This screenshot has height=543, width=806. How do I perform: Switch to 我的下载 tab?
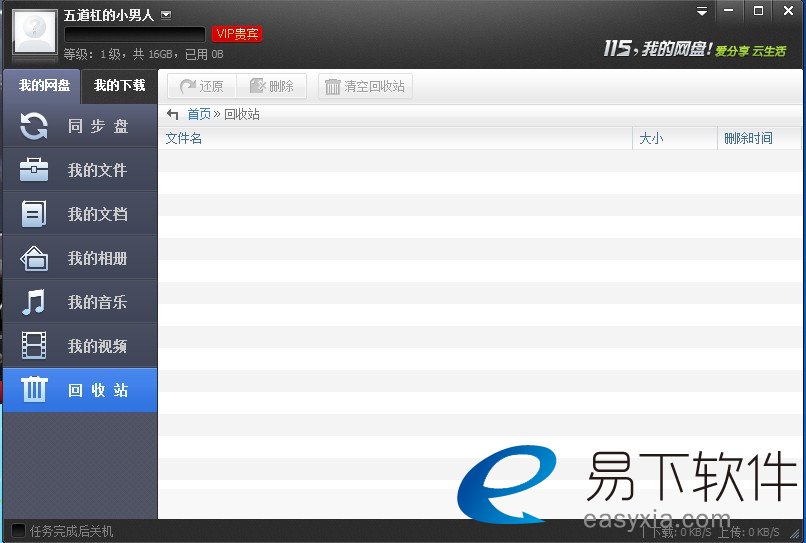click(119, 86)
